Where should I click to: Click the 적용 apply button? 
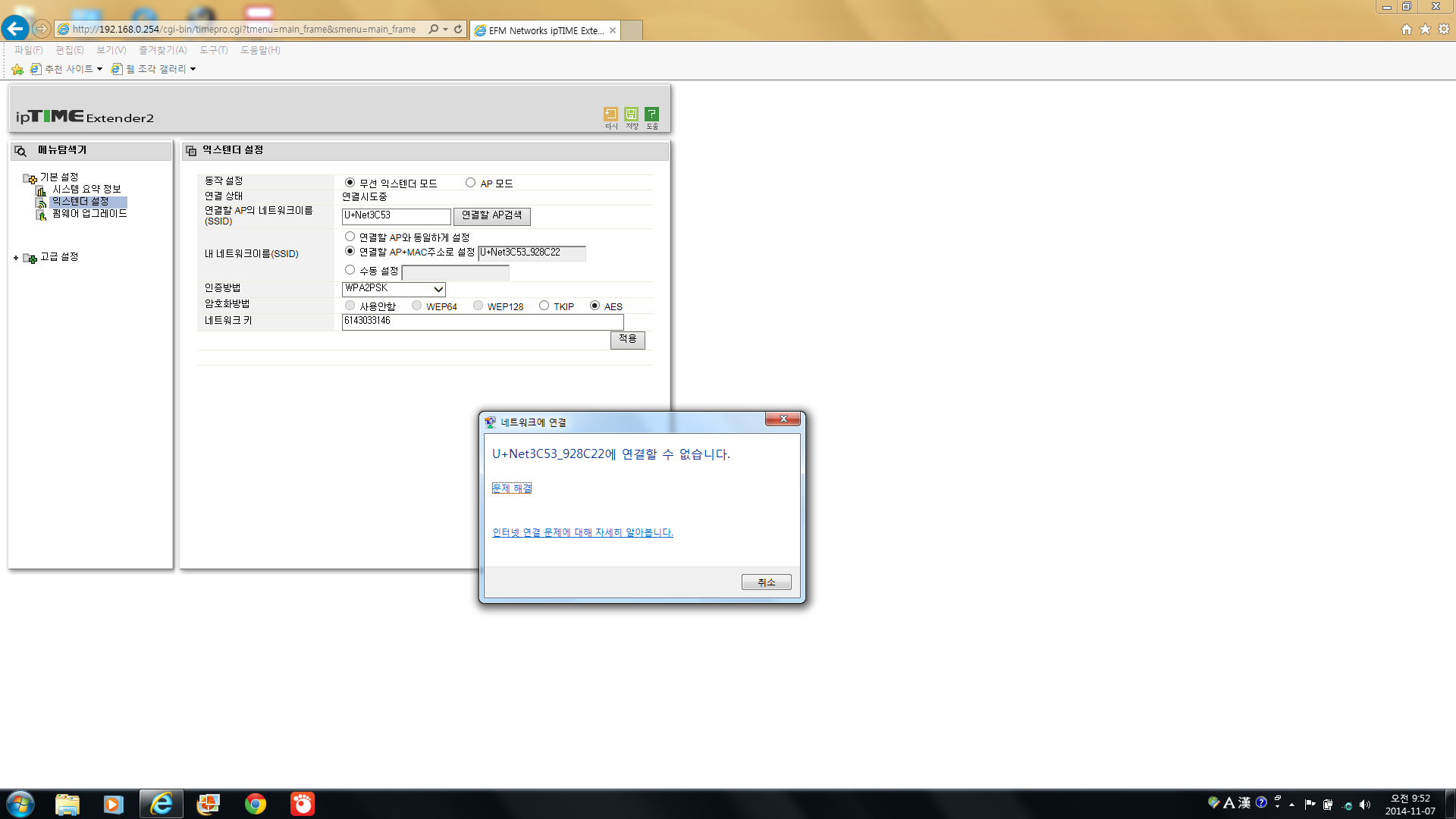tap(628, 340)
